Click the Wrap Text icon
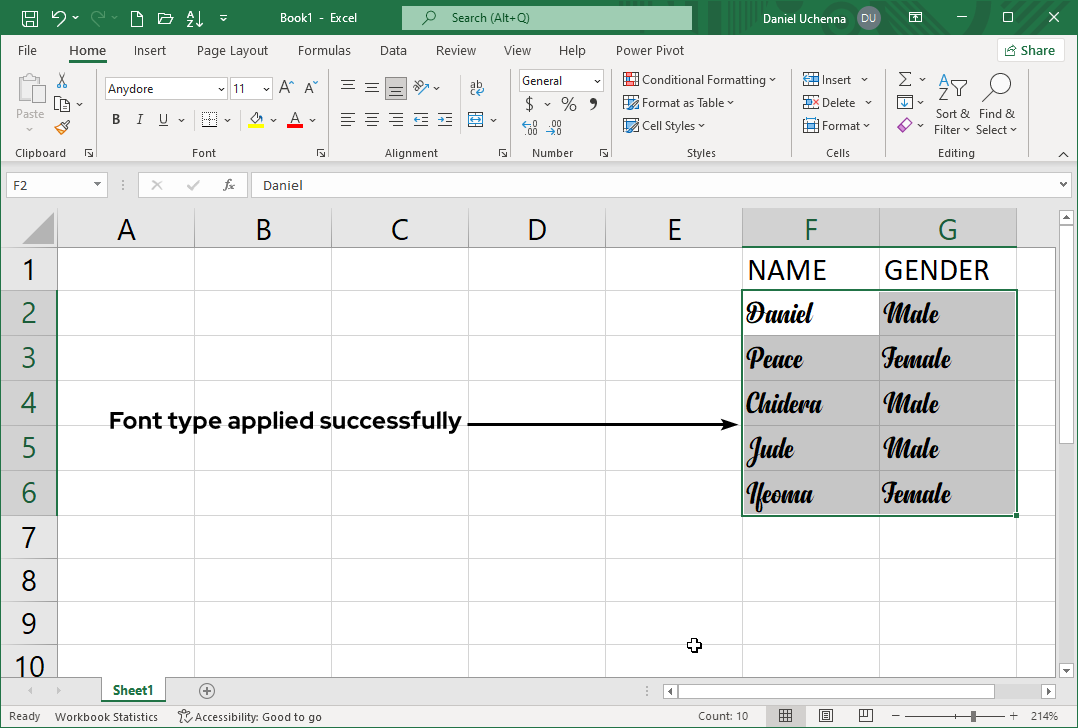This screenshot has width=1078, height=728. click(476, 88)
